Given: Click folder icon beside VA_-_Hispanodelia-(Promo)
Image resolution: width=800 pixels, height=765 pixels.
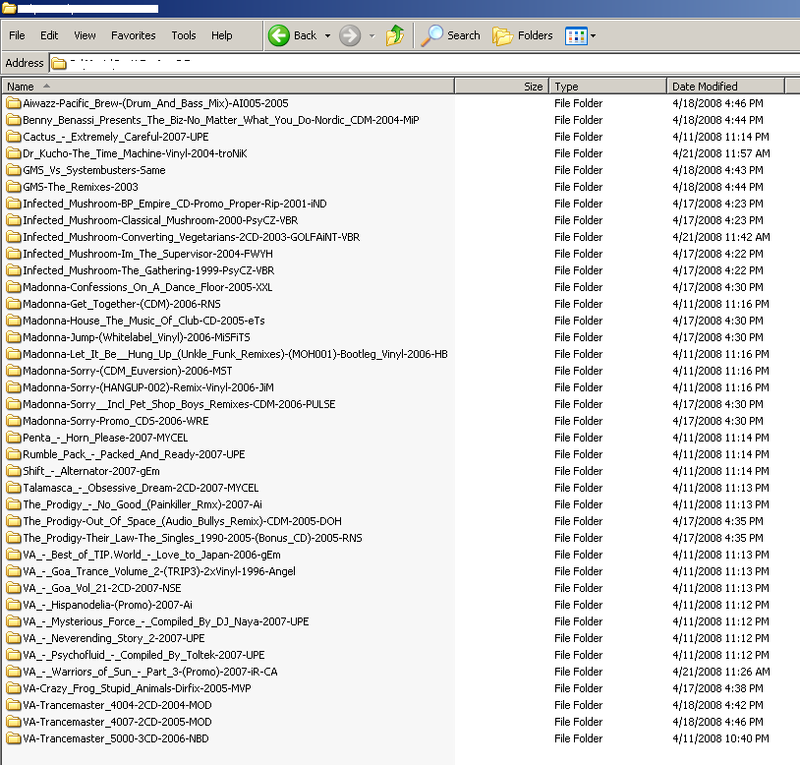Looking at the screenshot, I should (x=13, y=605).
